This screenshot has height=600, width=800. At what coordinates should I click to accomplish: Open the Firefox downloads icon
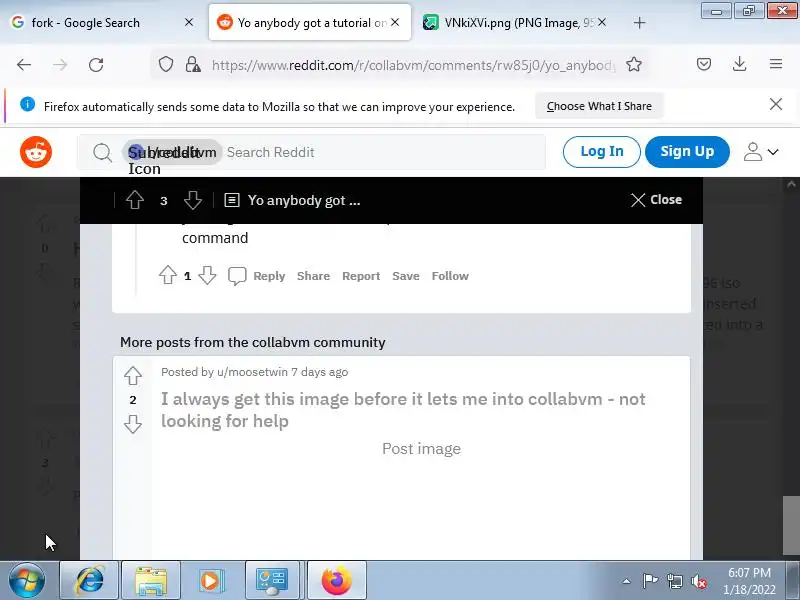[x=739, y=64]
